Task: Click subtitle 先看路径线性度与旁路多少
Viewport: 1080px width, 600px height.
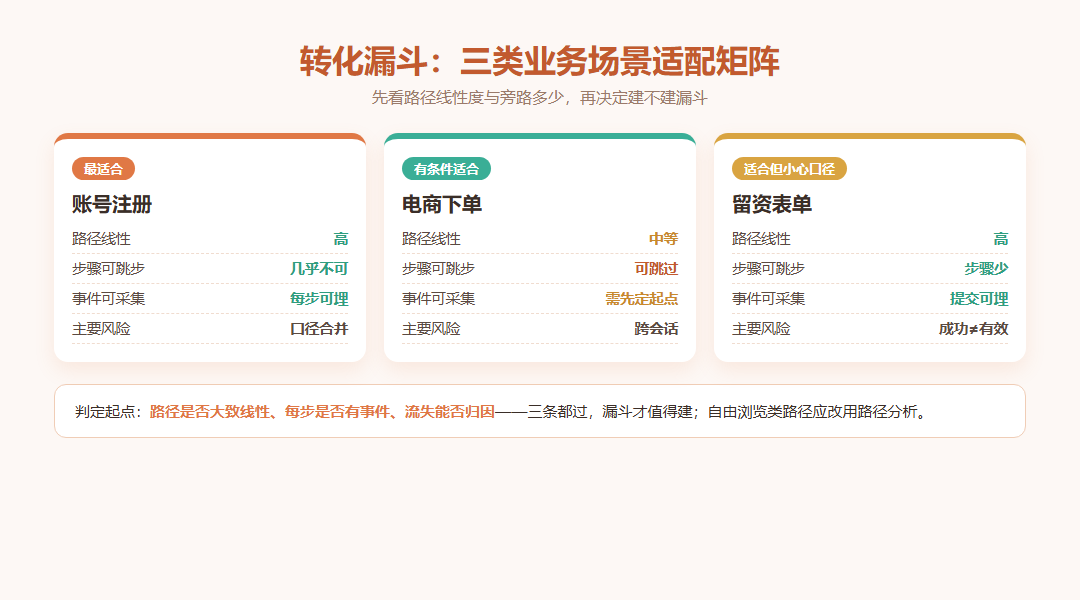Action: coord(468,98)
